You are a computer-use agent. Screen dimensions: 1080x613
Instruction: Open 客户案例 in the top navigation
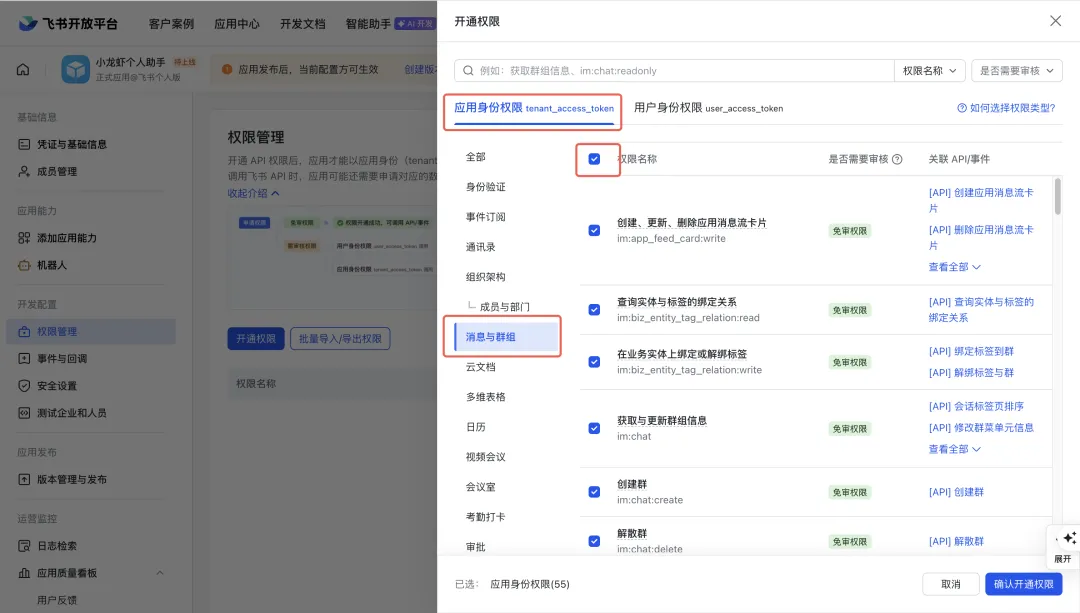pos(172,24)
